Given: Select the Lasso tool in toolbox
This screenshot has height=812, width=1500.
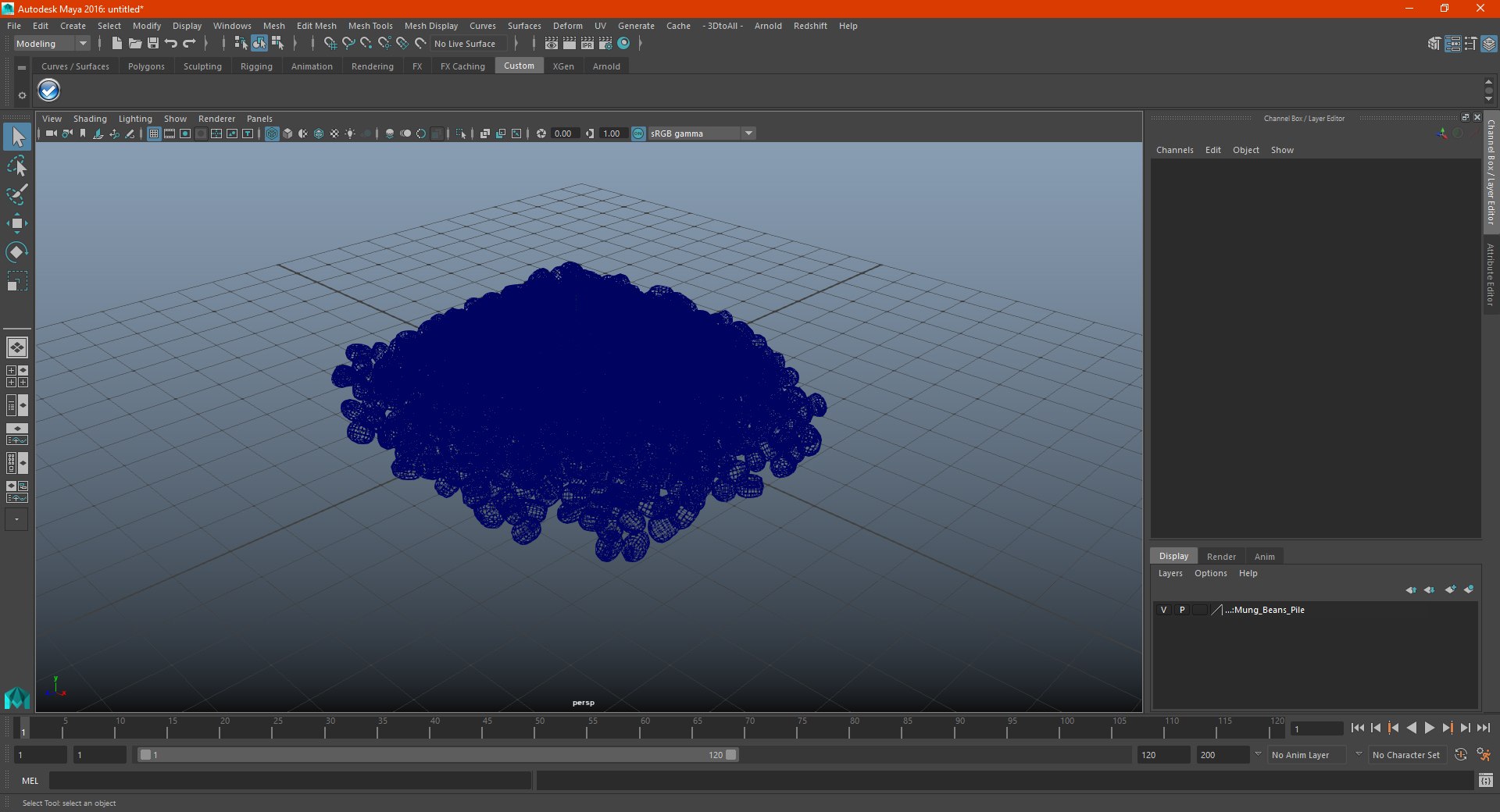Looking at the screenshot, I should tap(17, 166).
